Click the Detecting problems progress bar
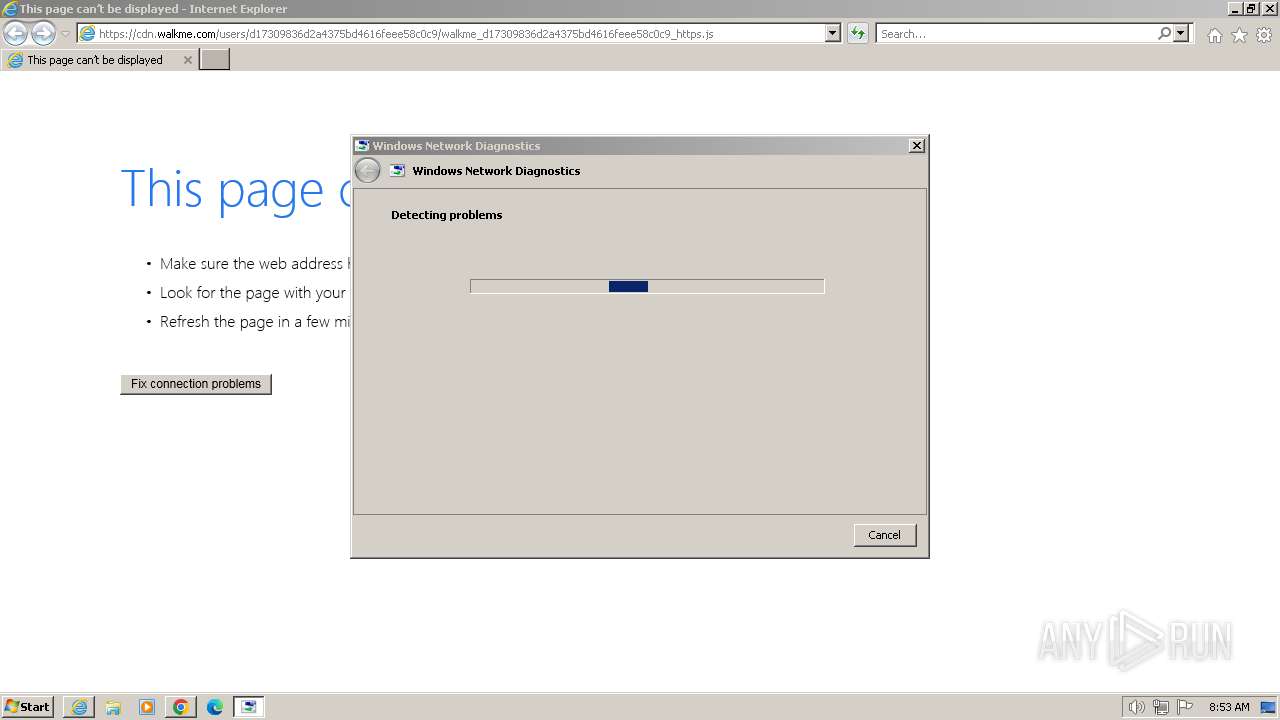Screen dimensions: 1280x720 click(x=647, y=286)
